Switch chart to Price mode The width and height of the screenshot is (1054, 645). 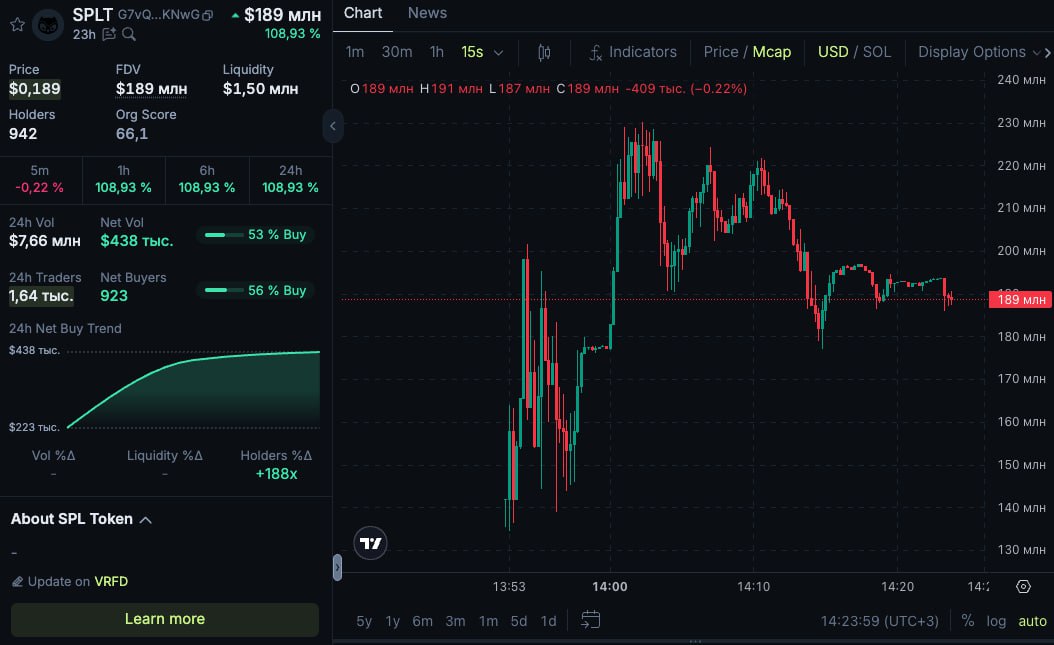point(720,52)
